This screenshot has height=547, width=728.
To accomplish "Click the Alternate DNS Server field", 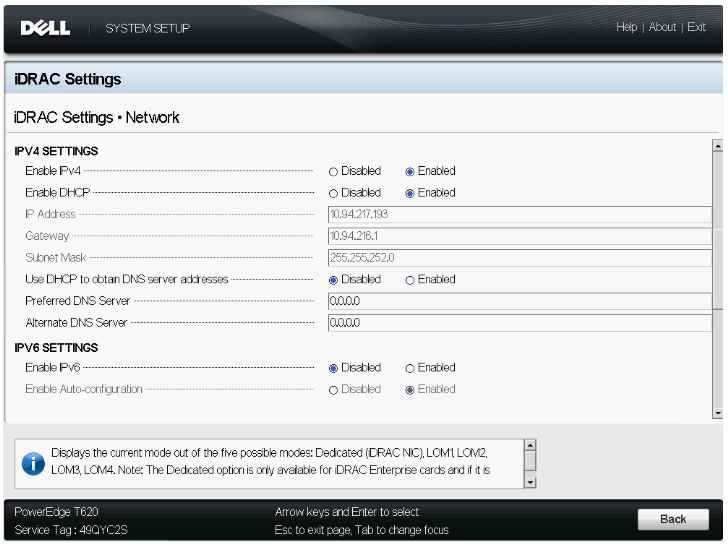I will [x=519, y=323].
